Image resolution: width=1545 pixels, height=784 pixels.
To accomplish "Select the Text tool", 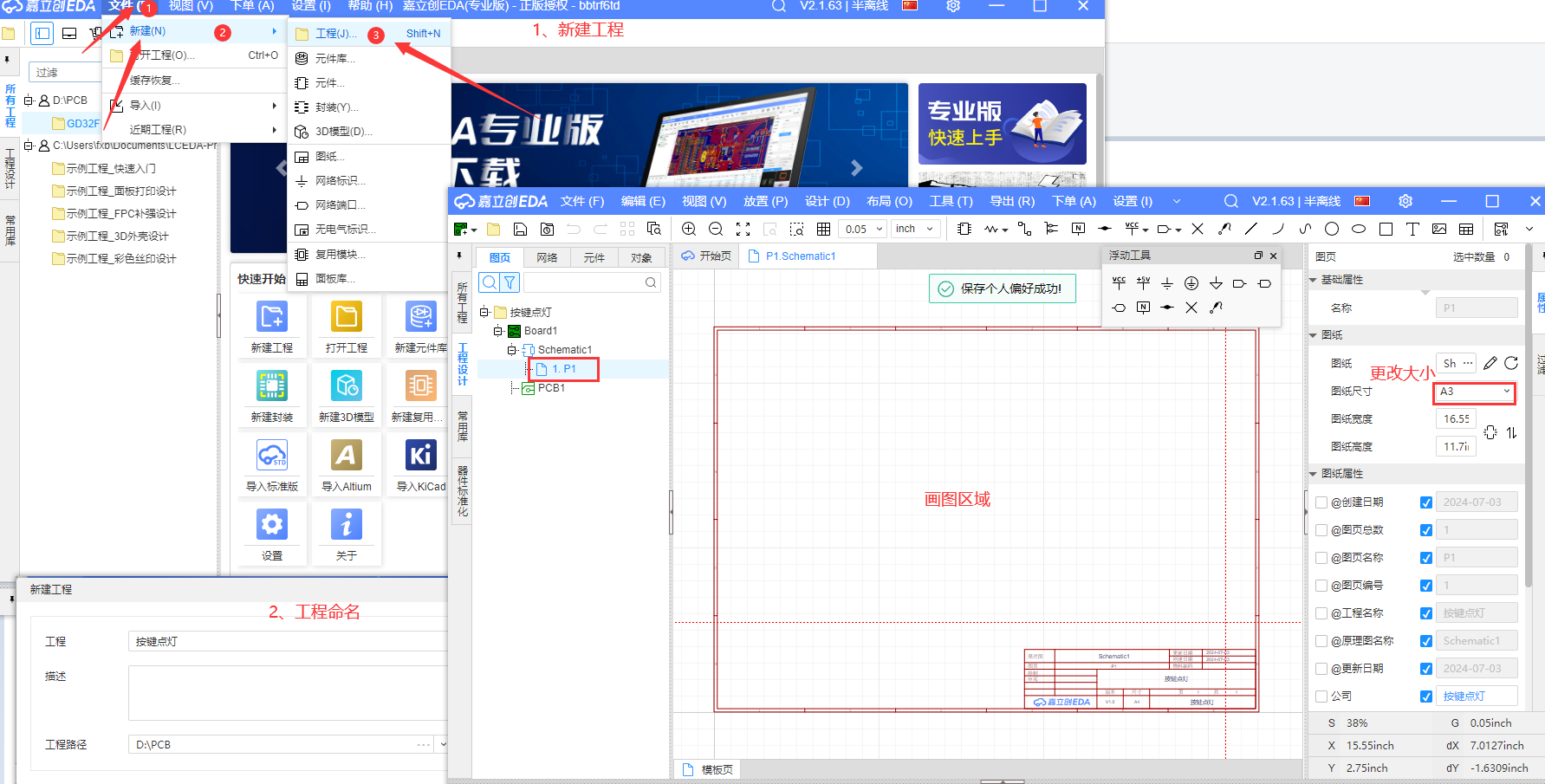I will pos(1412,229).
